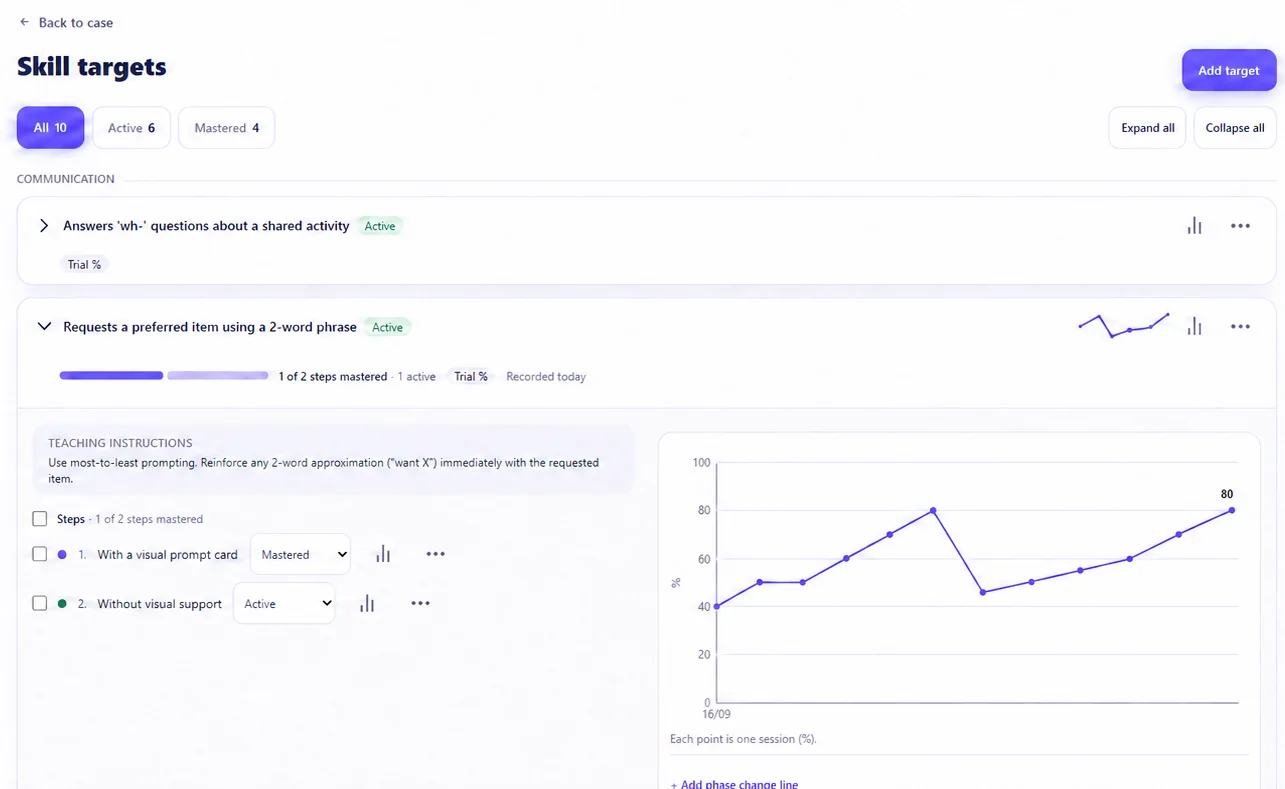Go back via the Back to case arrow
1285x789 pixels.
click(x=24, y=22)
